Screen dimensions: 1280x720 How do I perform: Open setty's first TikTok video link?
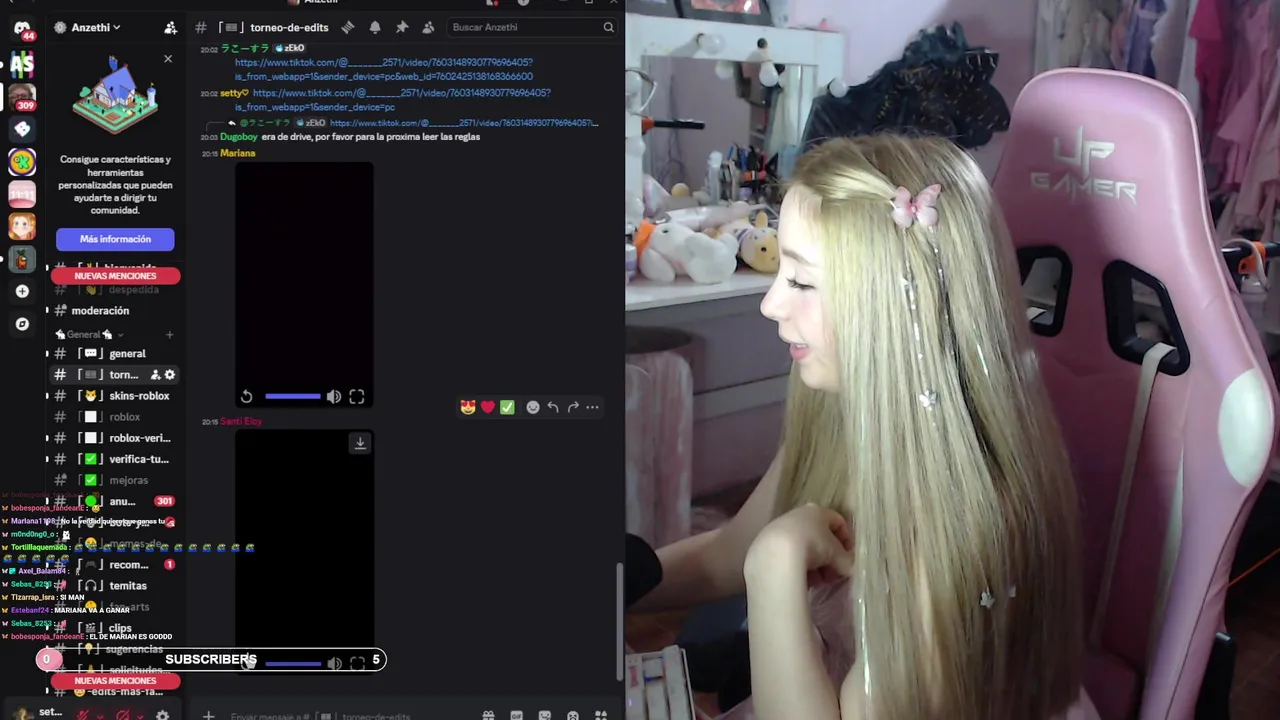(x=394, y=100)
